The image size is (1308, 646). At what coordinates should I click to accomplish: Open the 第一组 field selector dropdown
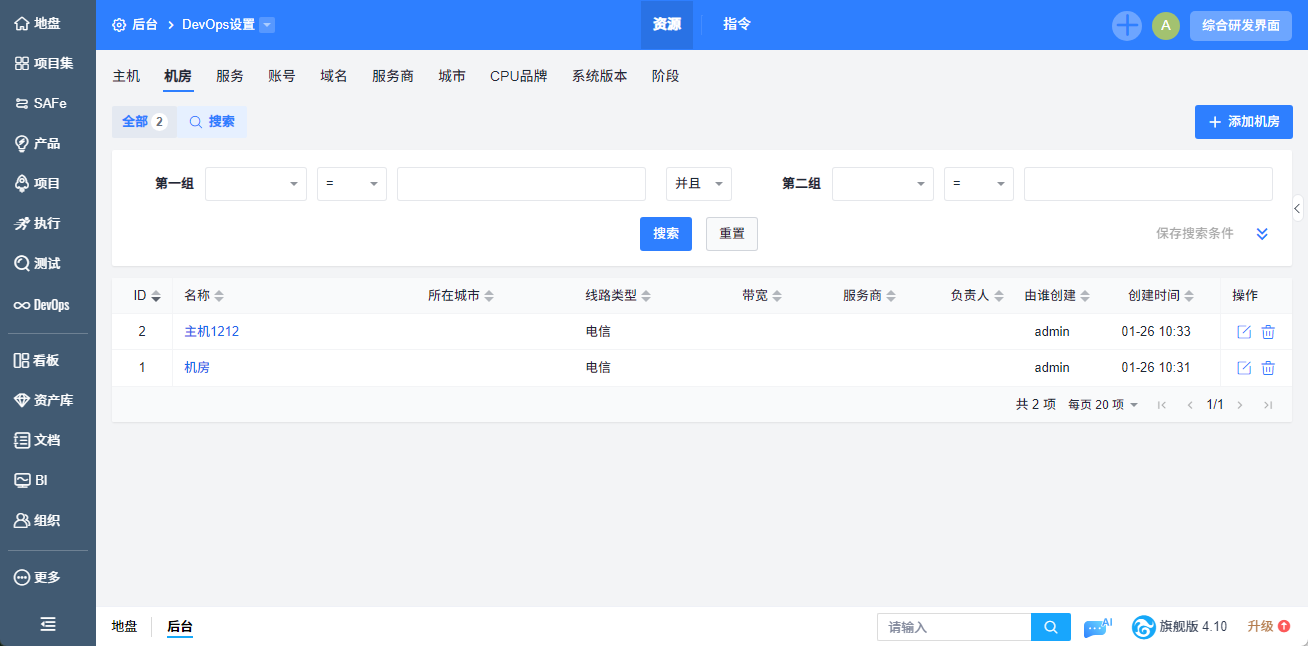pyautogui.click(x=256, y=184)
